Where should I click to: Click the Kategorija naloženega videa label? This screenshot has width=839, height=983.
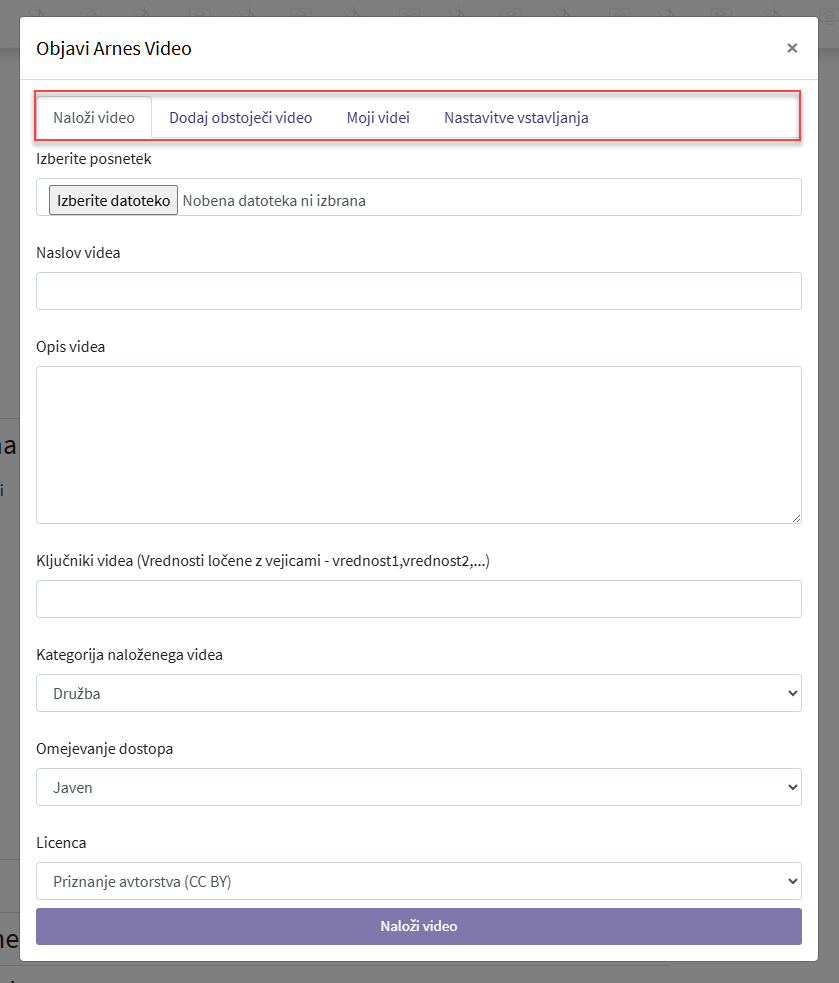click(129, 655)
